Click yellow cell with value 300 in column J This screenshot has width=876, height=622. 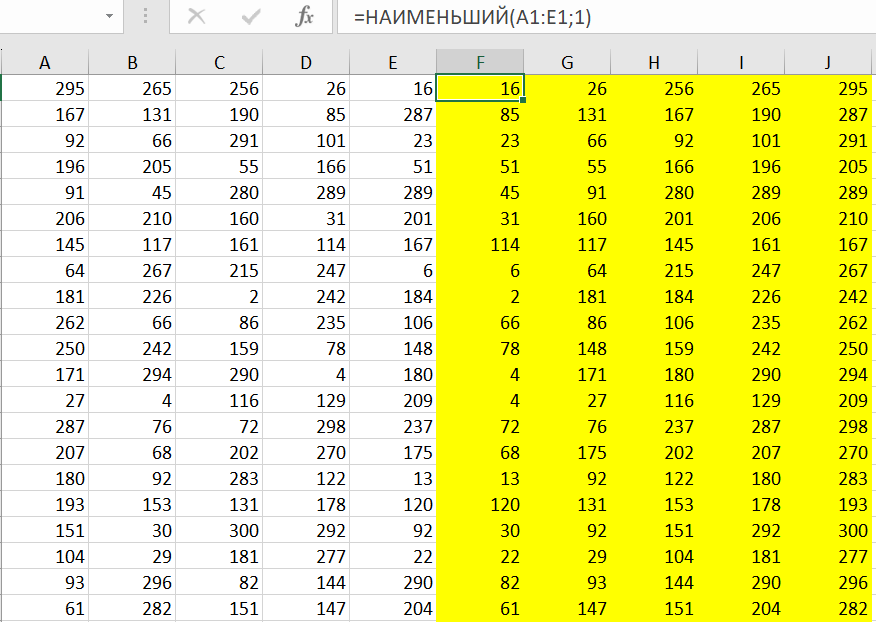pos(828,531)
